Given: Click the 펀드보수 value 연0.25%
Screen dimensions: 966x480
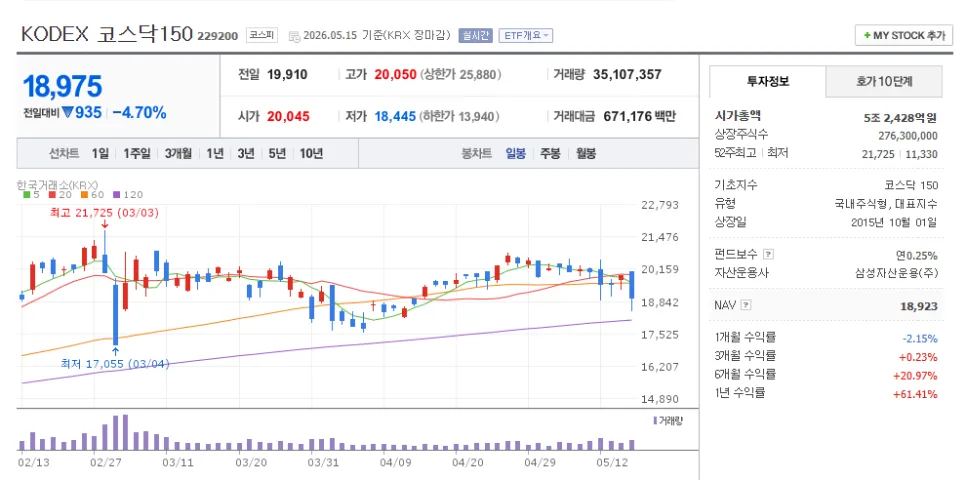Looking at the screenshot, I should pyautogui.click(x=917, y=255).
